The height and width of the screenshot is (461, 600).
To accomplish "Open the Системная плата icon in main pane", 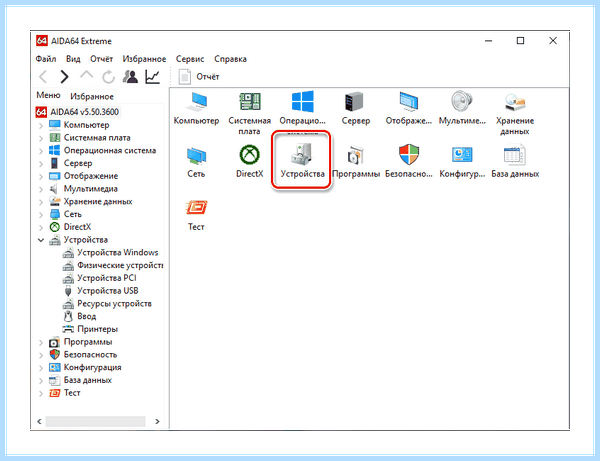I will point(249,113).
